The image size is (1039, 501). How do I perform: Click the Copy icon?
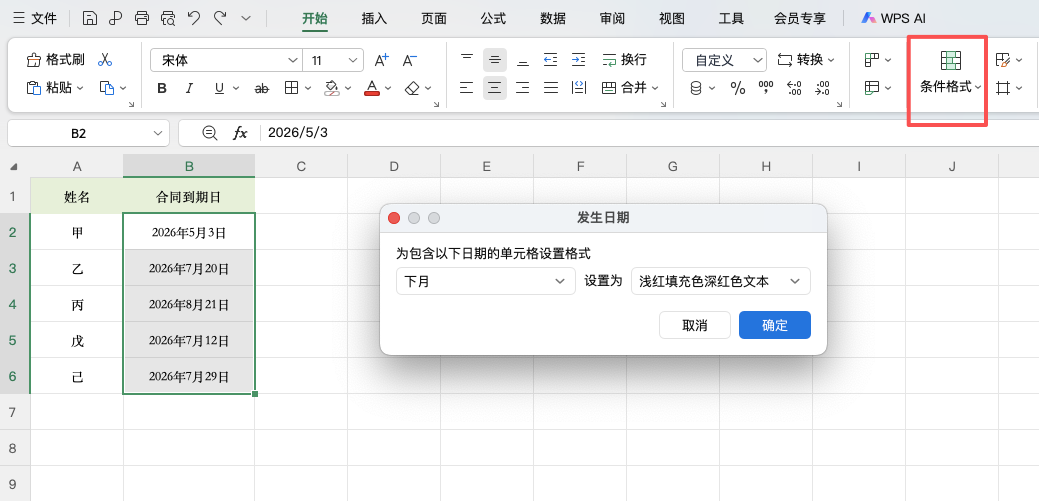[x=107, y=87]
